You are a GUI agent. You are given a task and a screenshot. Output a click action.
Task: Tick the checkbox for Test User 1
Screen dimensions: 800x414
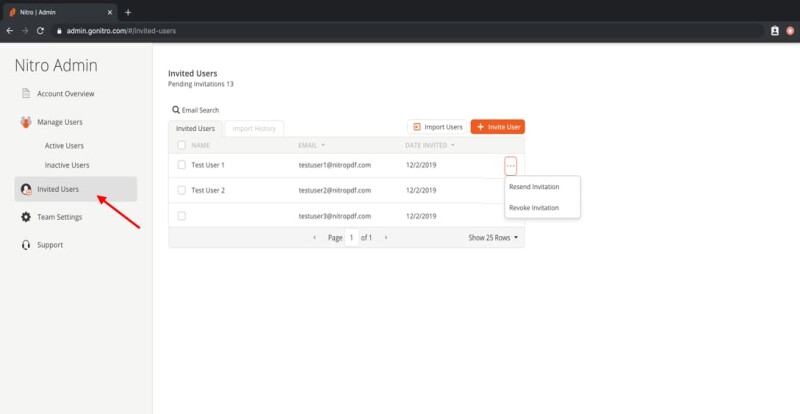click(x=181, y=165)
